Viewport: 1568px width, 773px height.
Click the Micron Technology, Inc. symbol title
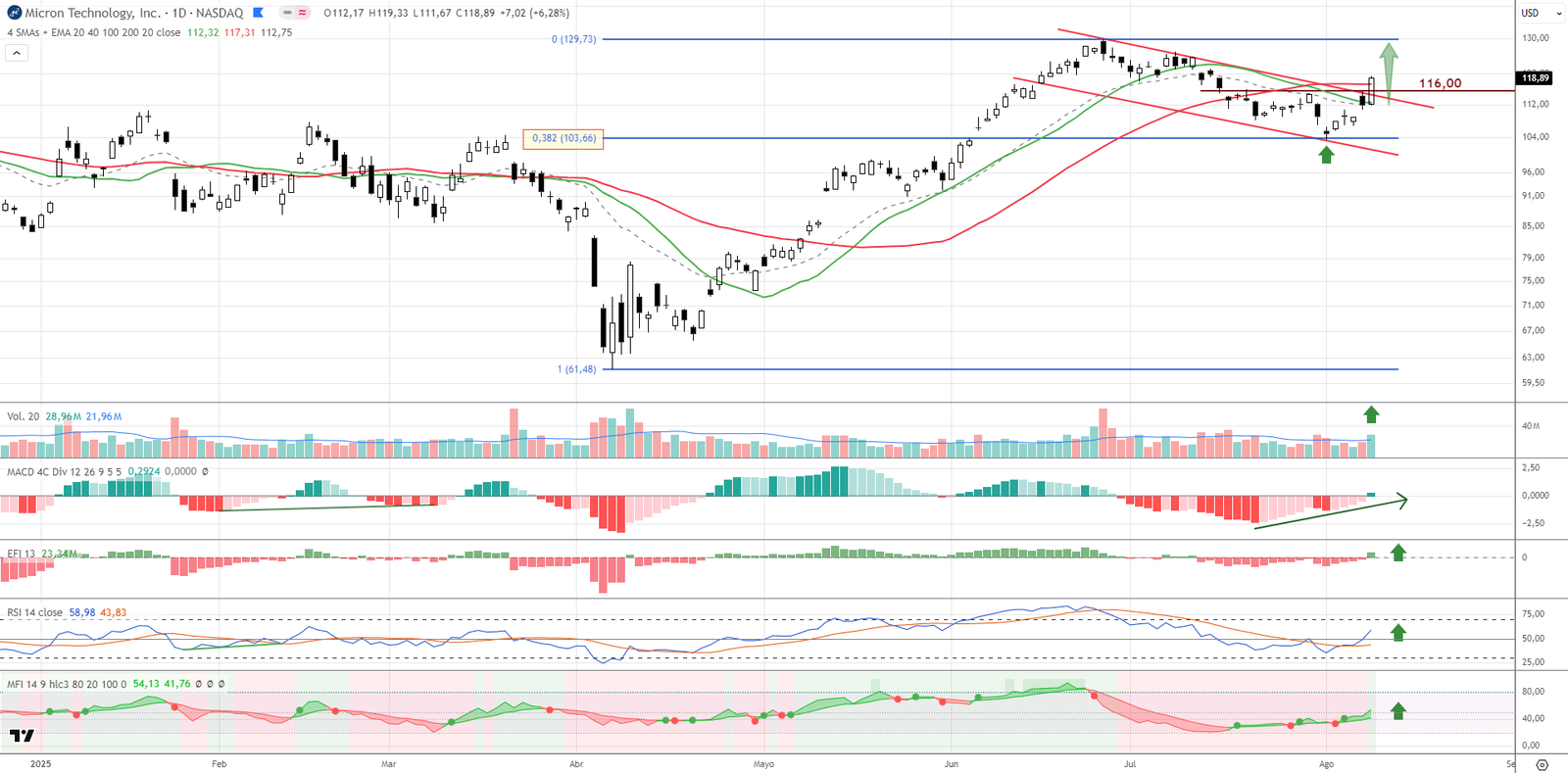tap(92, 13)
